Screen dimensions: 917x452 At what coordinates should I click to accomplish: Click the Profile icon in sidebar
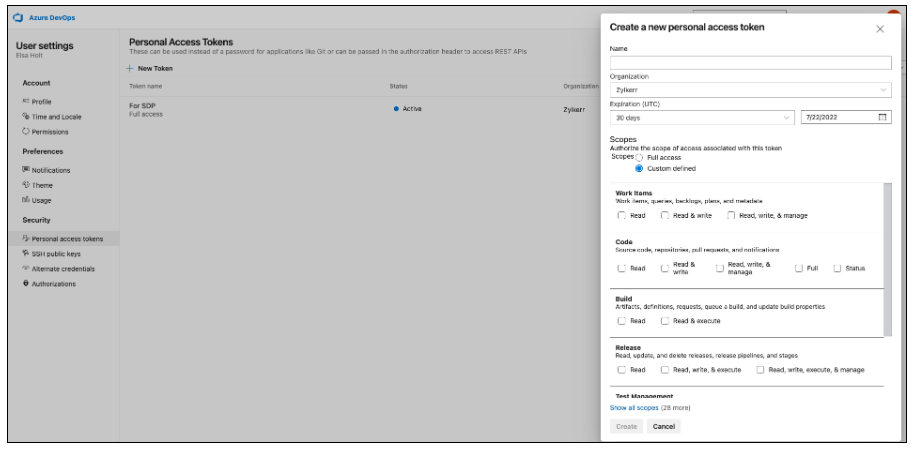(26, 101)
